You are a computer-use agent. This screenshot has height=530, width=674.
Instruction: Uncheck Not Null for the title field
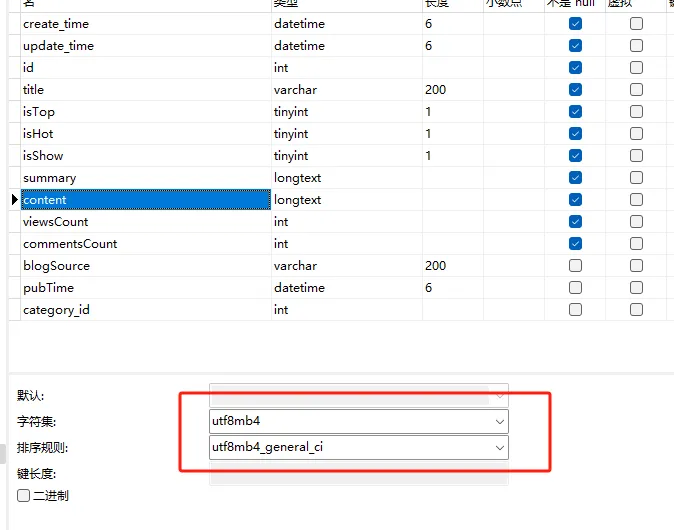(575, 90)
